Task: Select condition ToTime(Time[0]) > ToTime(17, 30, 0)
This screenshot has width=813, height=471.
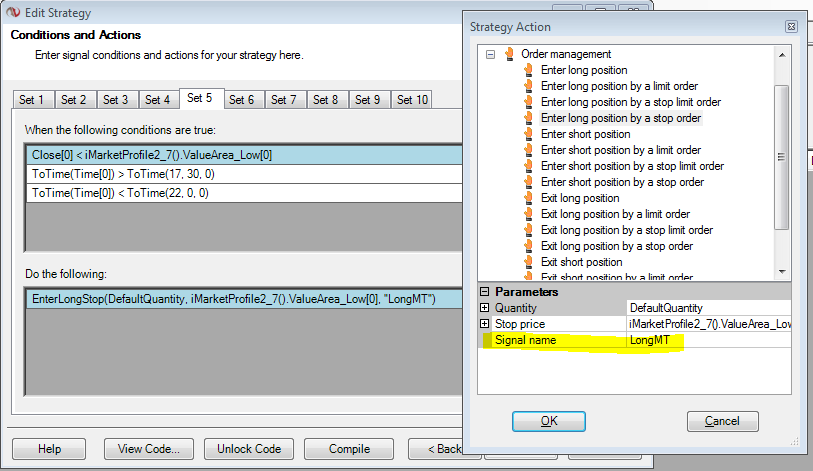Action: click(x=244, y=174)
